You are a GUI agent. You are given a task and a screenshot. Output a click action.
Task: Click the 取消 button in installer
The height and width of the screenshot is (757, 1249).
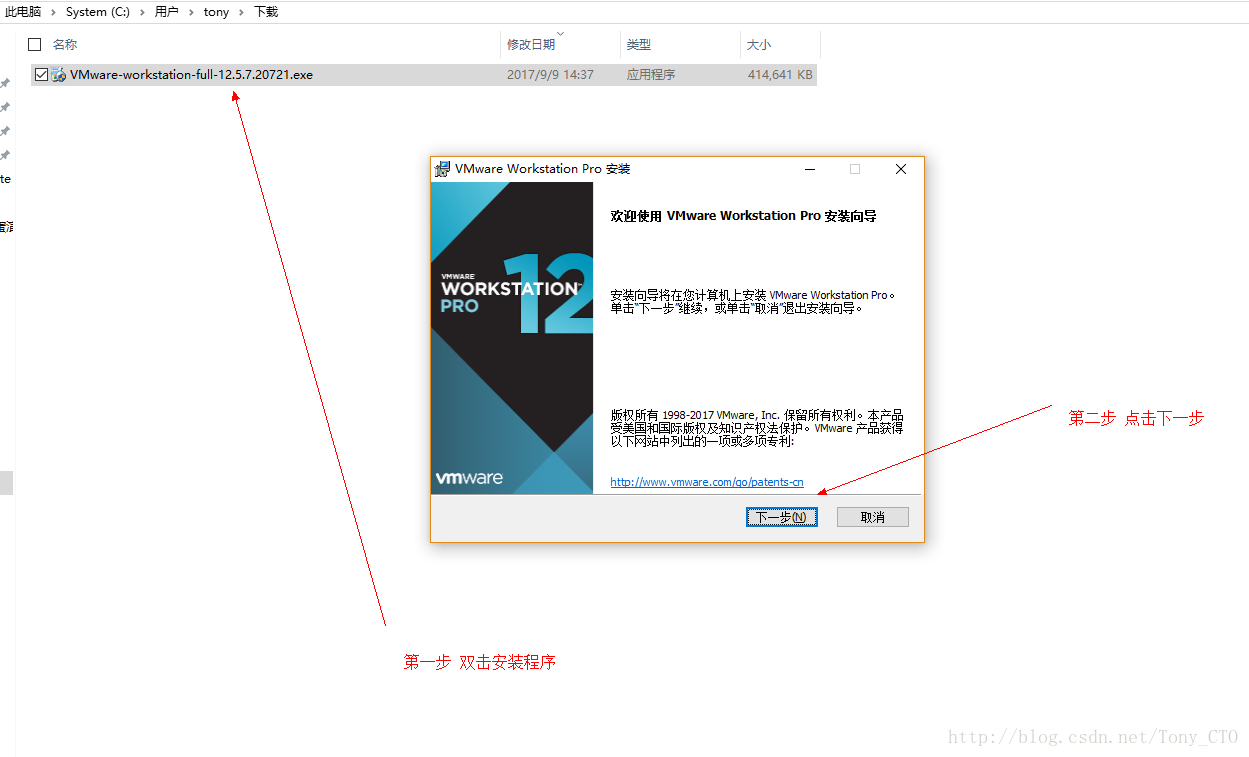click(x=873, y=517)
